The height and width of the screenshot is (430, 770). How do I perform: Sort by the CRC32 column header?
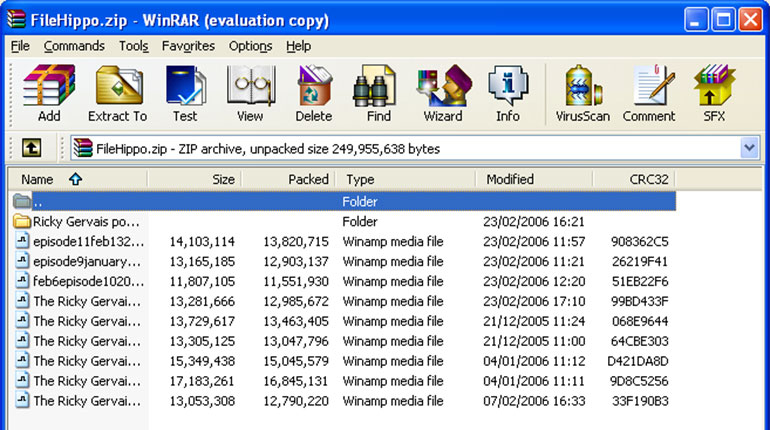click(634, 179)
